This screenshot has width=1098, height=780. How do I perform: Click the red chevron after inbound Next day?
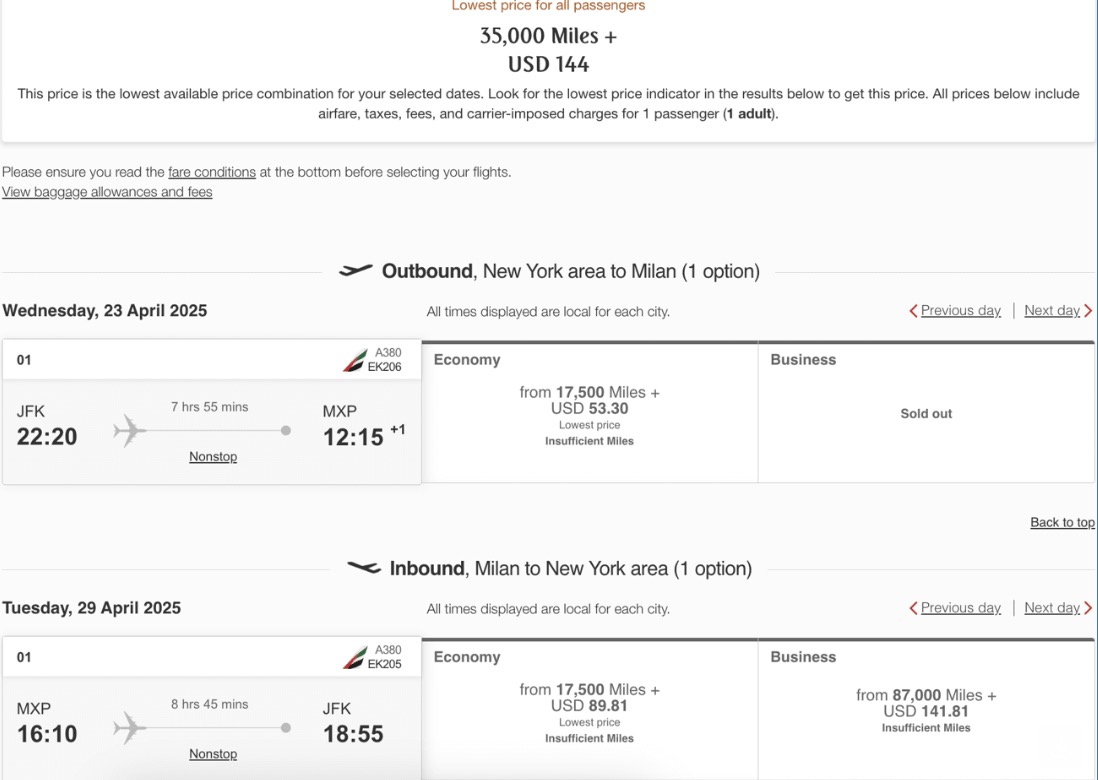(x=1087, y=607)
